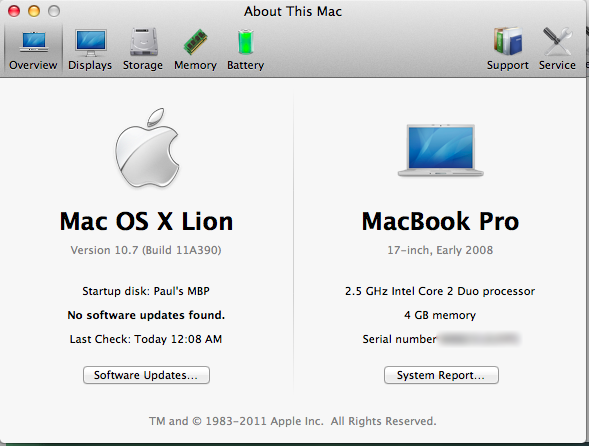Image resolution: width=589 pixels, height=446 pixels.
Task: Click the Version 10.7 build text
Action: tap(146, 250)
